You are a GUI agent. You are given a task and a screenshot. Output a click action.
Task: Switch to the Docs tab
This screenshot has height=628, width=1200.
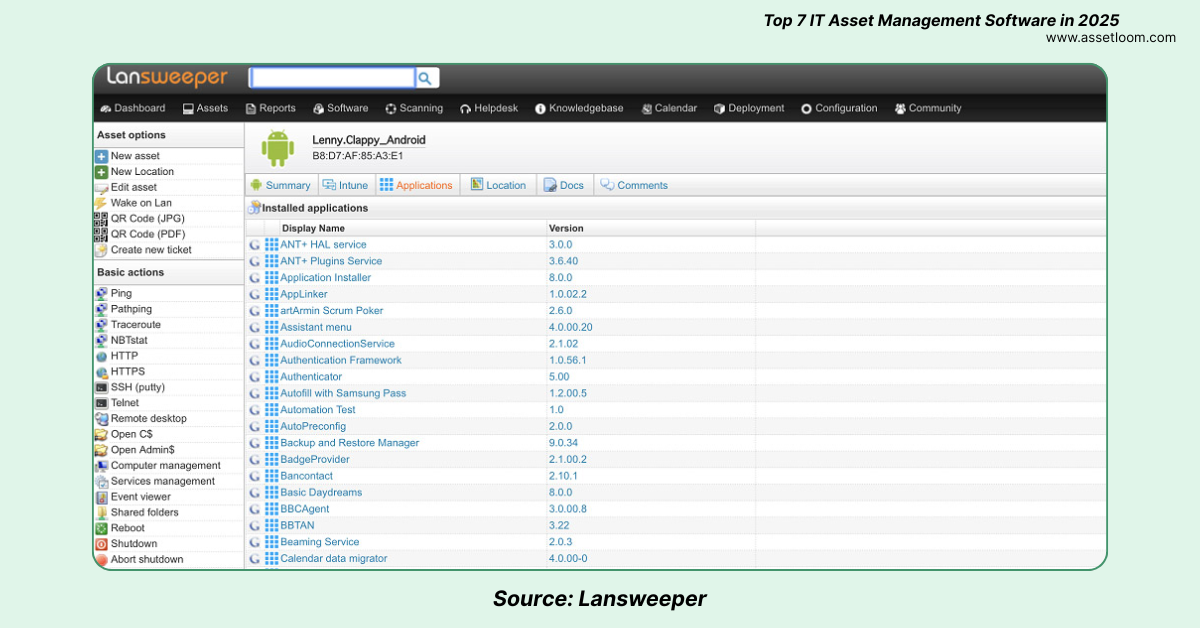[x=564, y=185]
